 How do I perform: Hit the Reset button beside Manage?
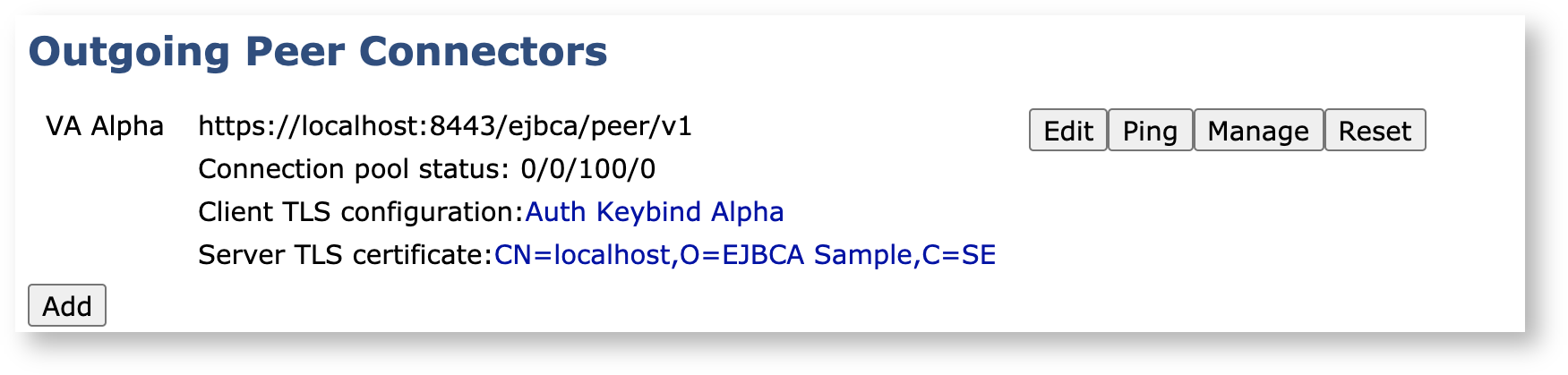(1375, 131)
